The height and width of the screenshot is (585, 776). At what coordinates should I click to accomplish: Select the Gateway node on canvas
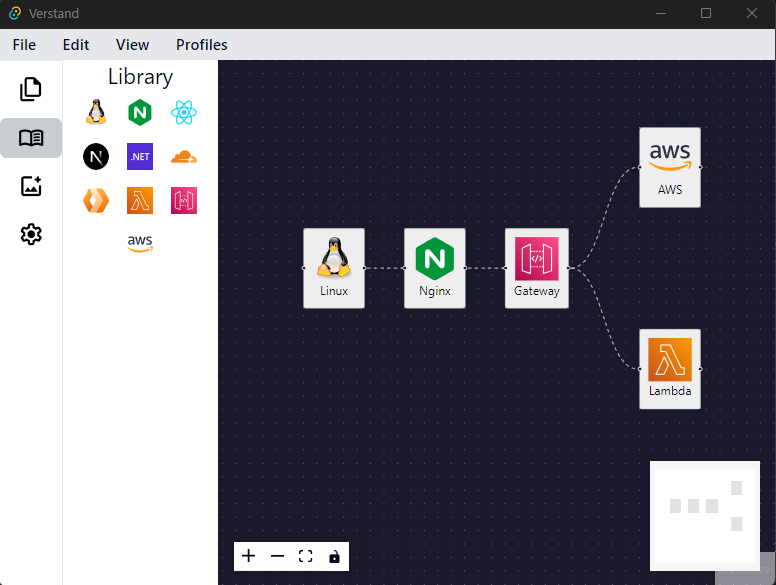click(536, 268)
